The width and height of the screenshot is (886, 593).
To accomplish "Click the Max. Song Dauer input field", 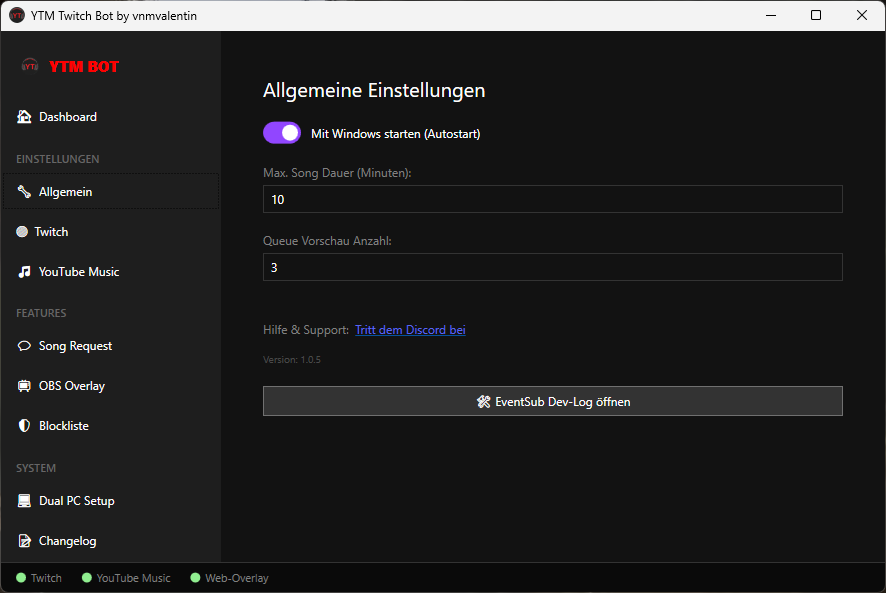I will click(553, 199).
